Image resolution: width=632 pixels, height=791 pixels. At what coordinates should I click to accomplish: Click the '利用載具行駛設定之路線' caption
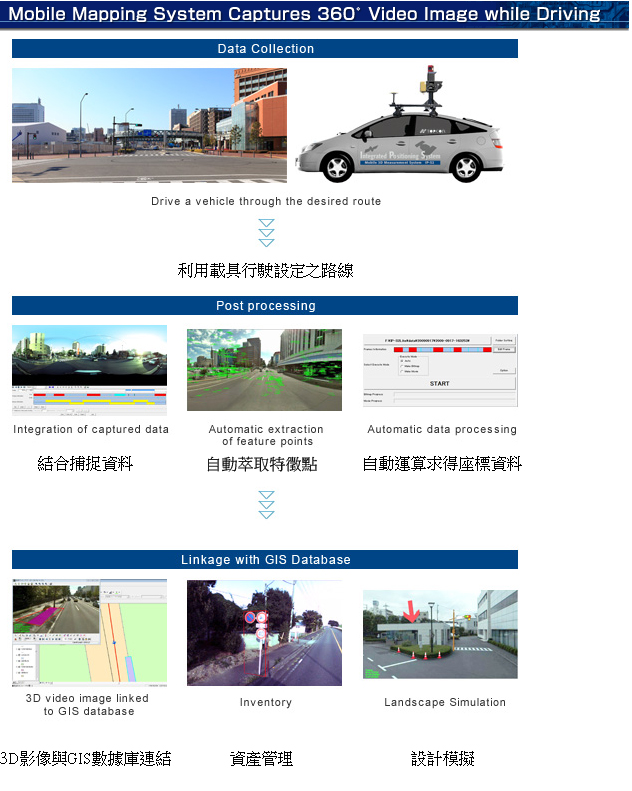tap(266, 271)
